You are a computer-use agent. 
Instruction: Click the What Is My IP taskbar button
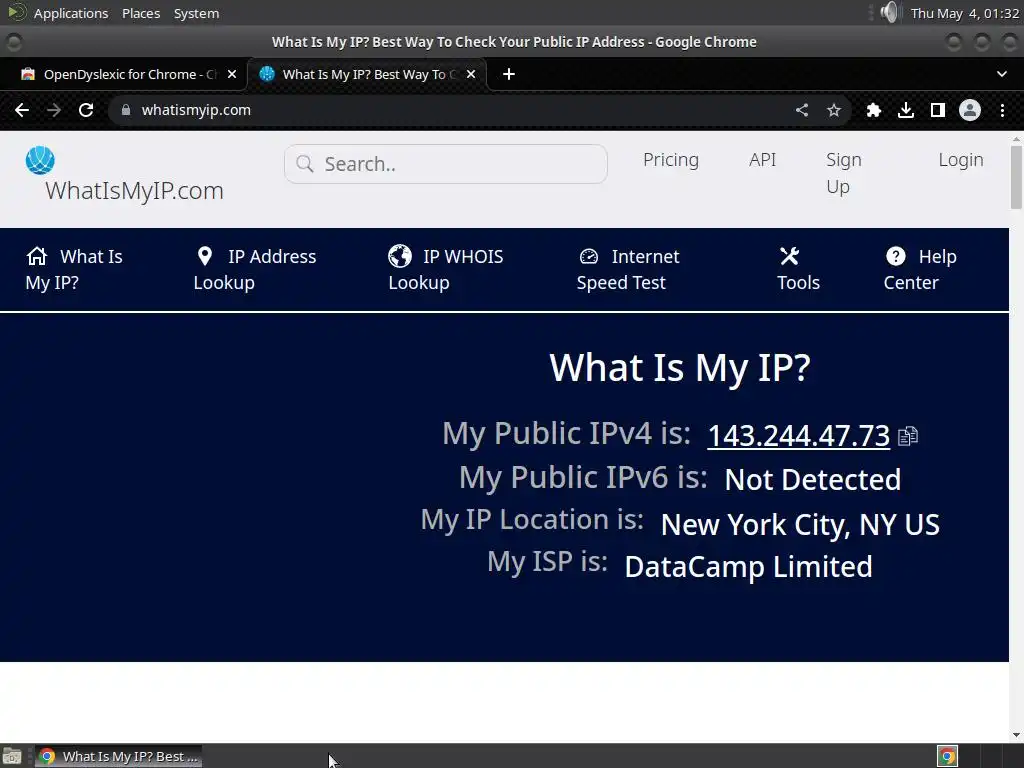118,756
